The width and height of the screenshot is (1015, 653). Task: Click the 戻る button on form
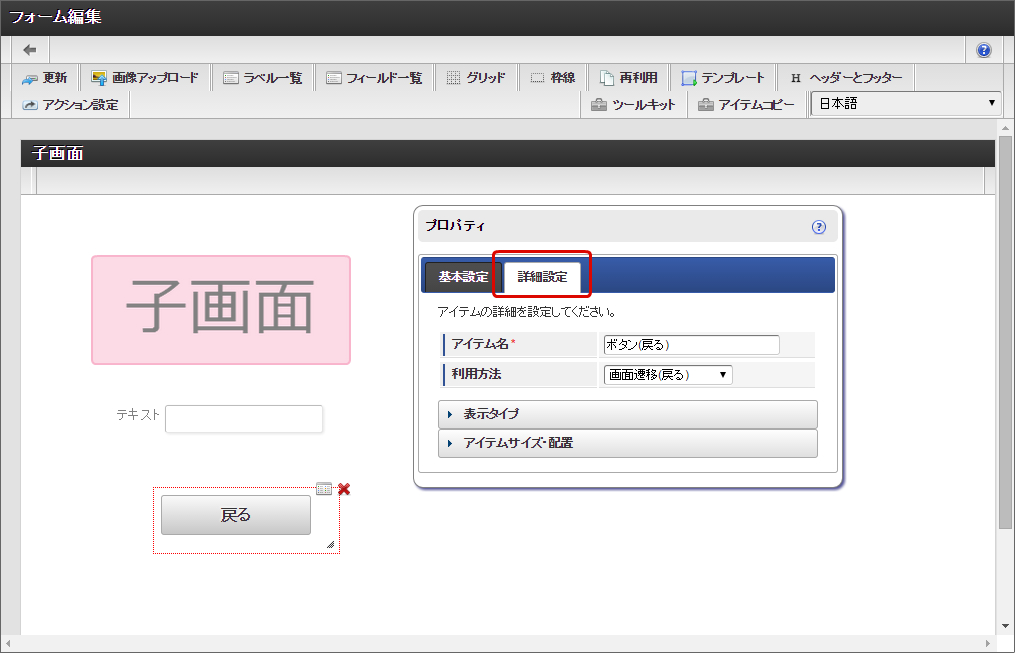pyautogui.click(x=236, y=515)
